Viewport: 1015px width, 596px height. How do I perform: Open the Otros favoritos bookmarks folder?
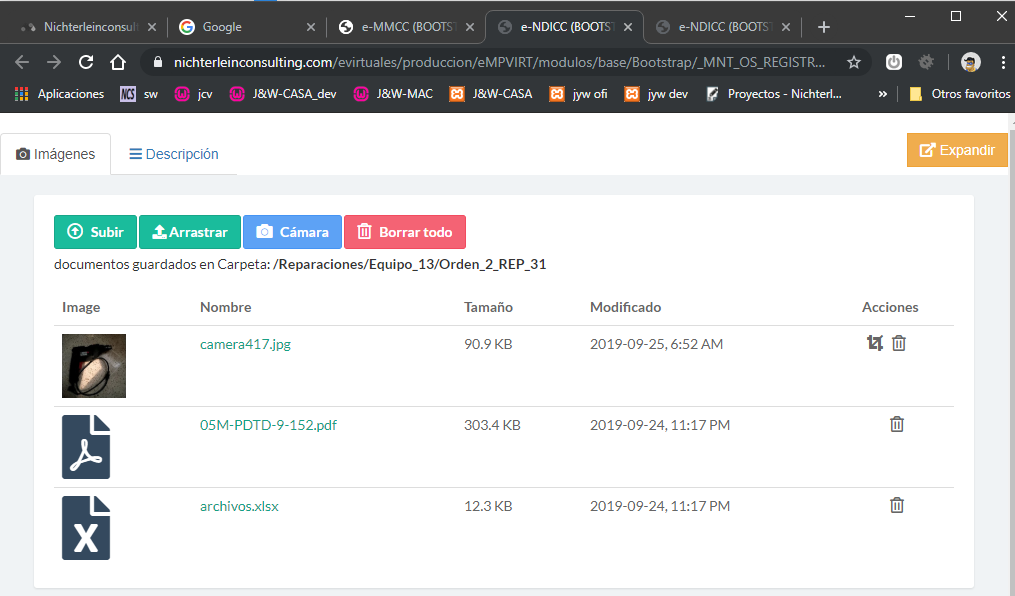pyautogui.click(x=959, y=94)
